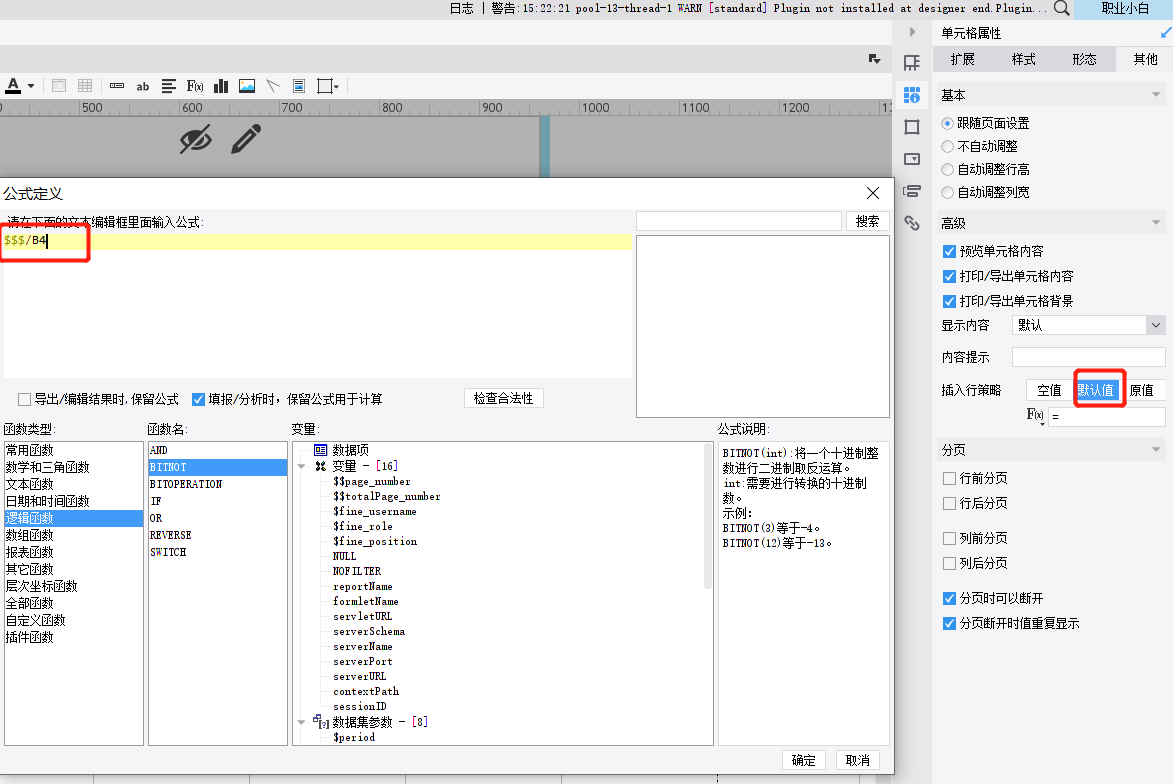The image size is (1173, 784).
Task: Open the hyperlink panel in the right sidebar
Action: point(911,223)
